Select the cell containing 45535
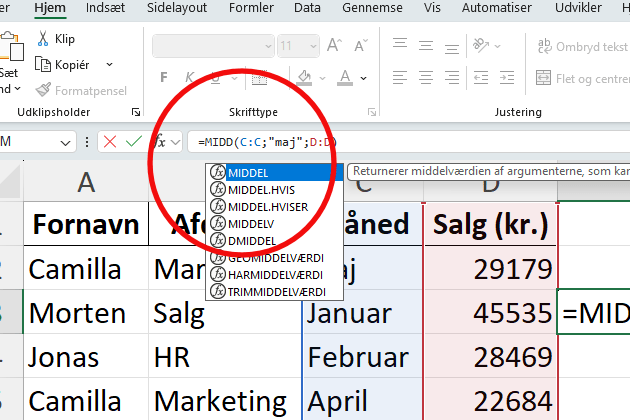 pyautogui.click(x=490, y=313)
